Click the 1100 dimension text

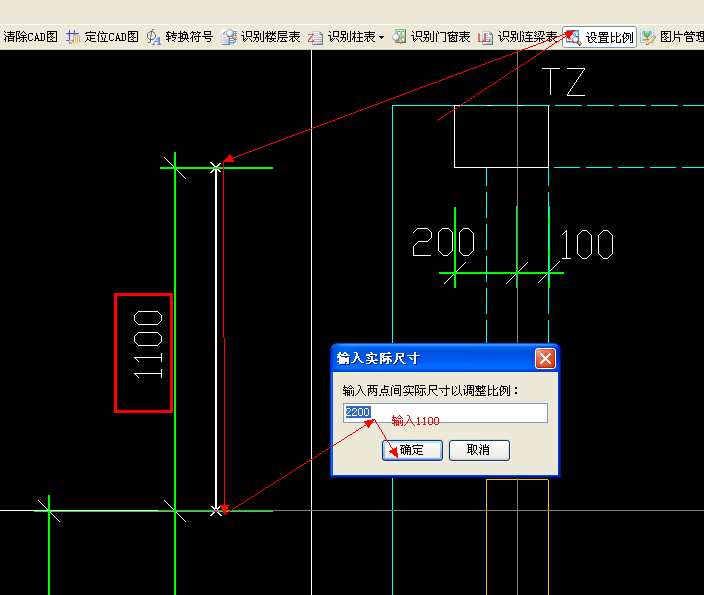click(148, 344)
